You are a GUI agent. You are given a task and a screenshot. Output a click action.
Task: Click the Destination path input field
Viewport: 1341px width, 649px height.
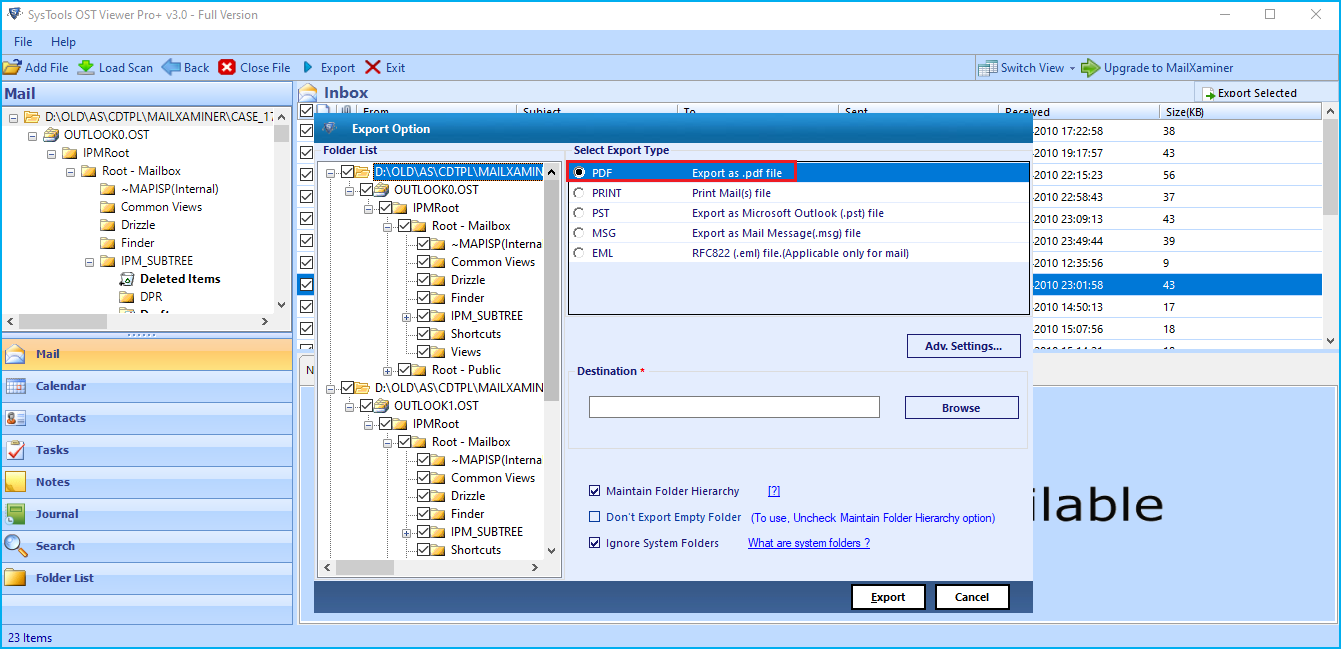[734, 407]
